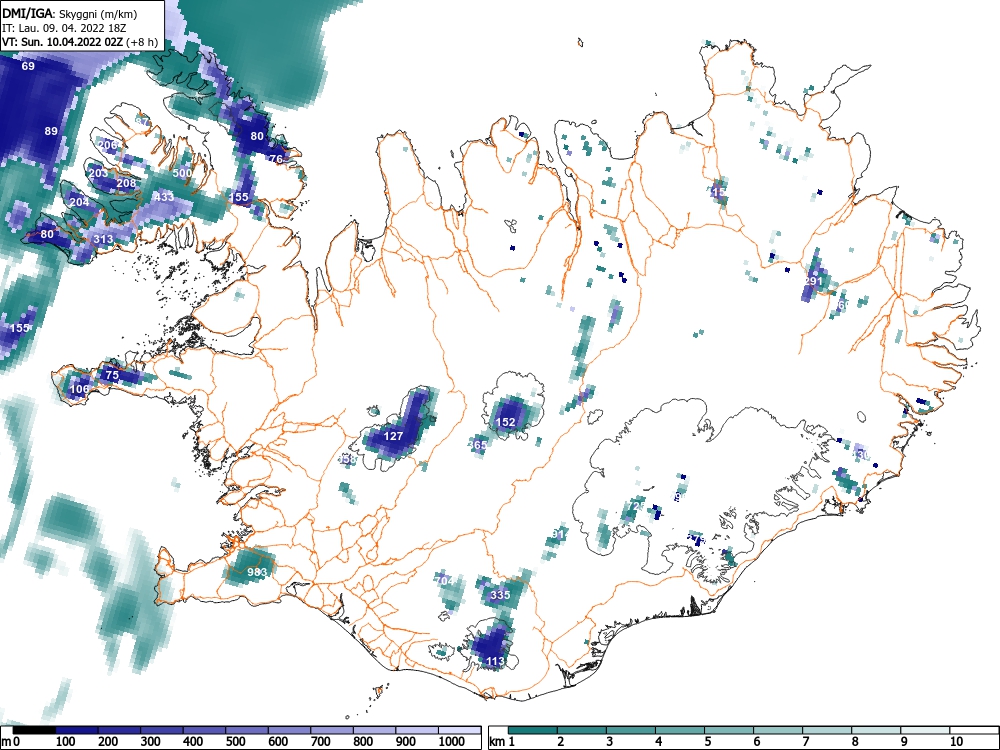Viewport: 1000px width, 750px height.
Task: Click the title text 'DMI/IGA: Skyggni (m/km)'
Action: coord(70,13)
